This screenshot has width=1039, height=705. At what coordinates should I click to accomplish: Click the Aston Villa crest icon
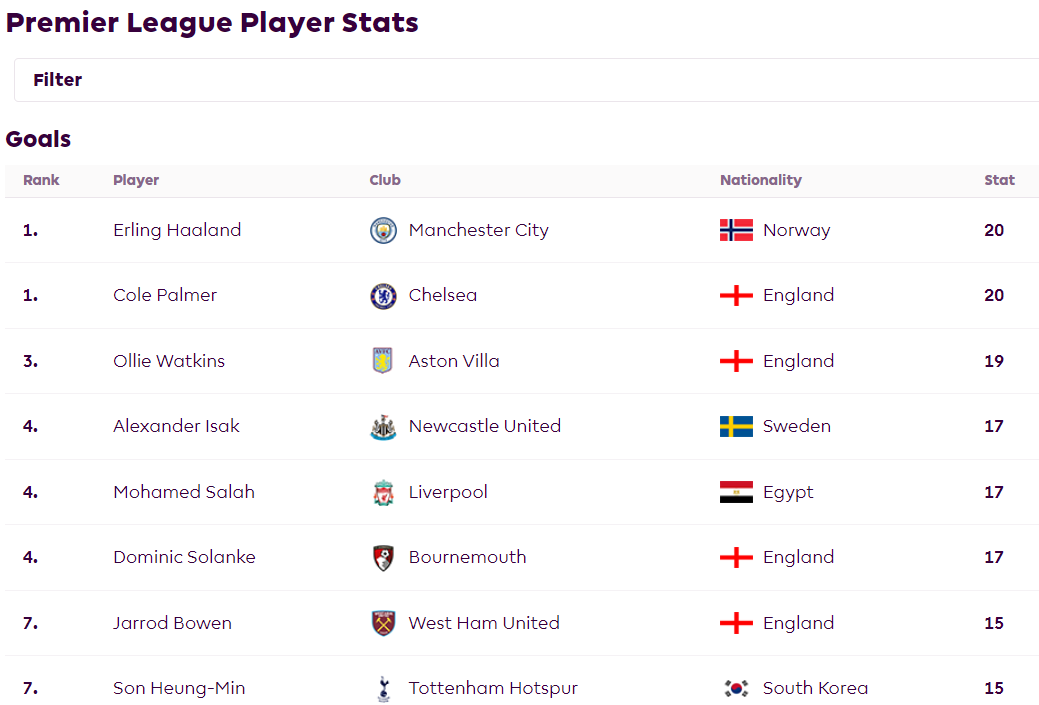pos(383,361)
